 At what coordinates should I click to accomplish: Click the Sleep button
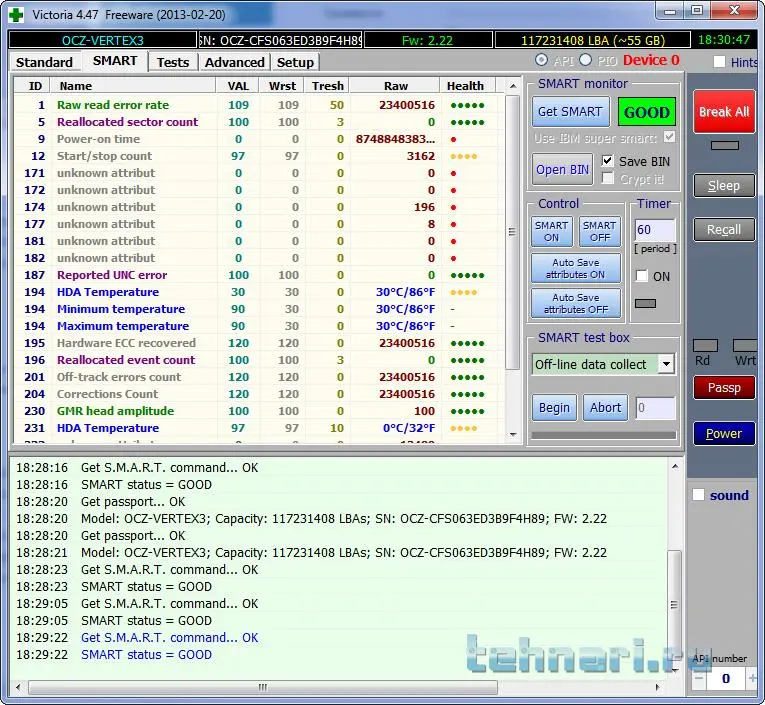pos(724,185)
